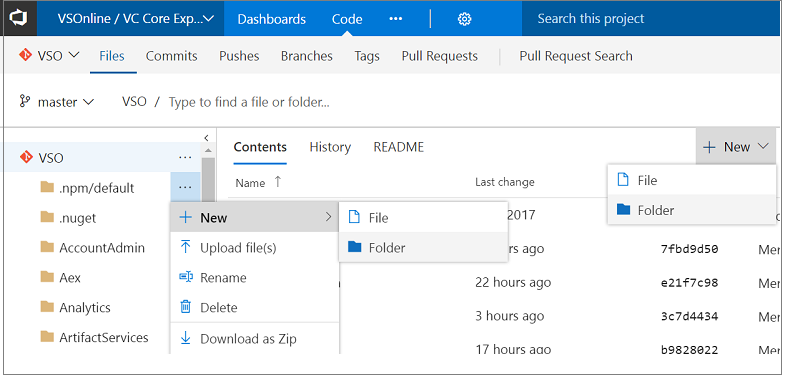Click the Visual Studio logo icon
The width and height of the screenshot is (788, 378).
[19, 19]
